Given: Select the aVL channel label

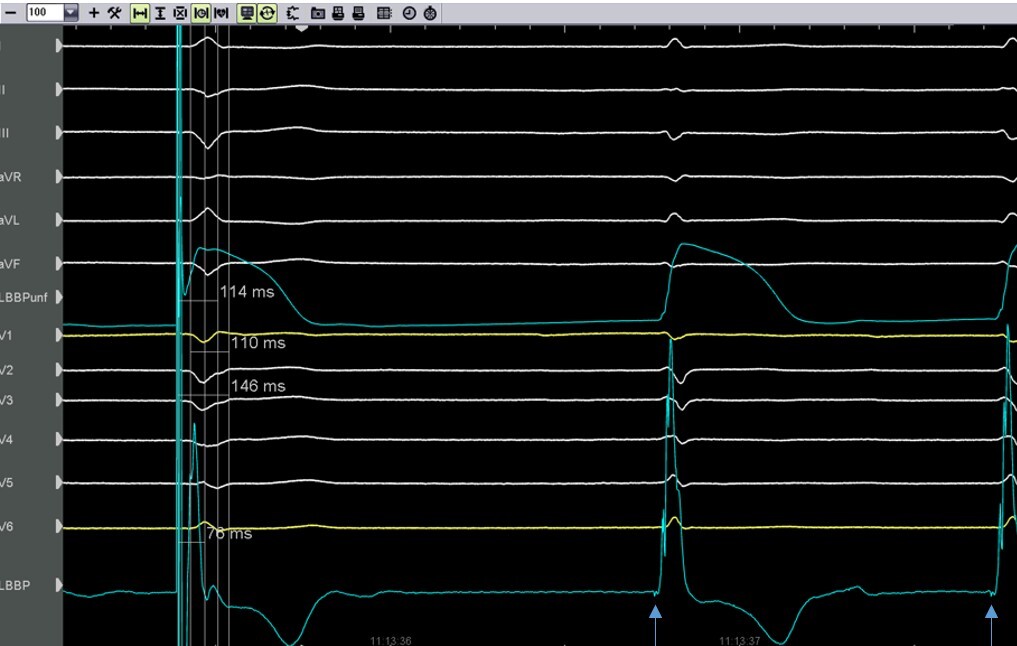Looking at the screenshot, I should pos(10,221).
